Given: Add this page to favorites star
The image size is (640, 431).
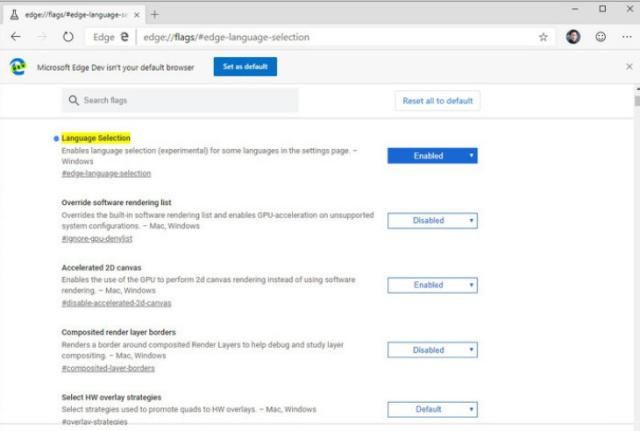Looking at the screenshot, I should [x=543, y=36].
